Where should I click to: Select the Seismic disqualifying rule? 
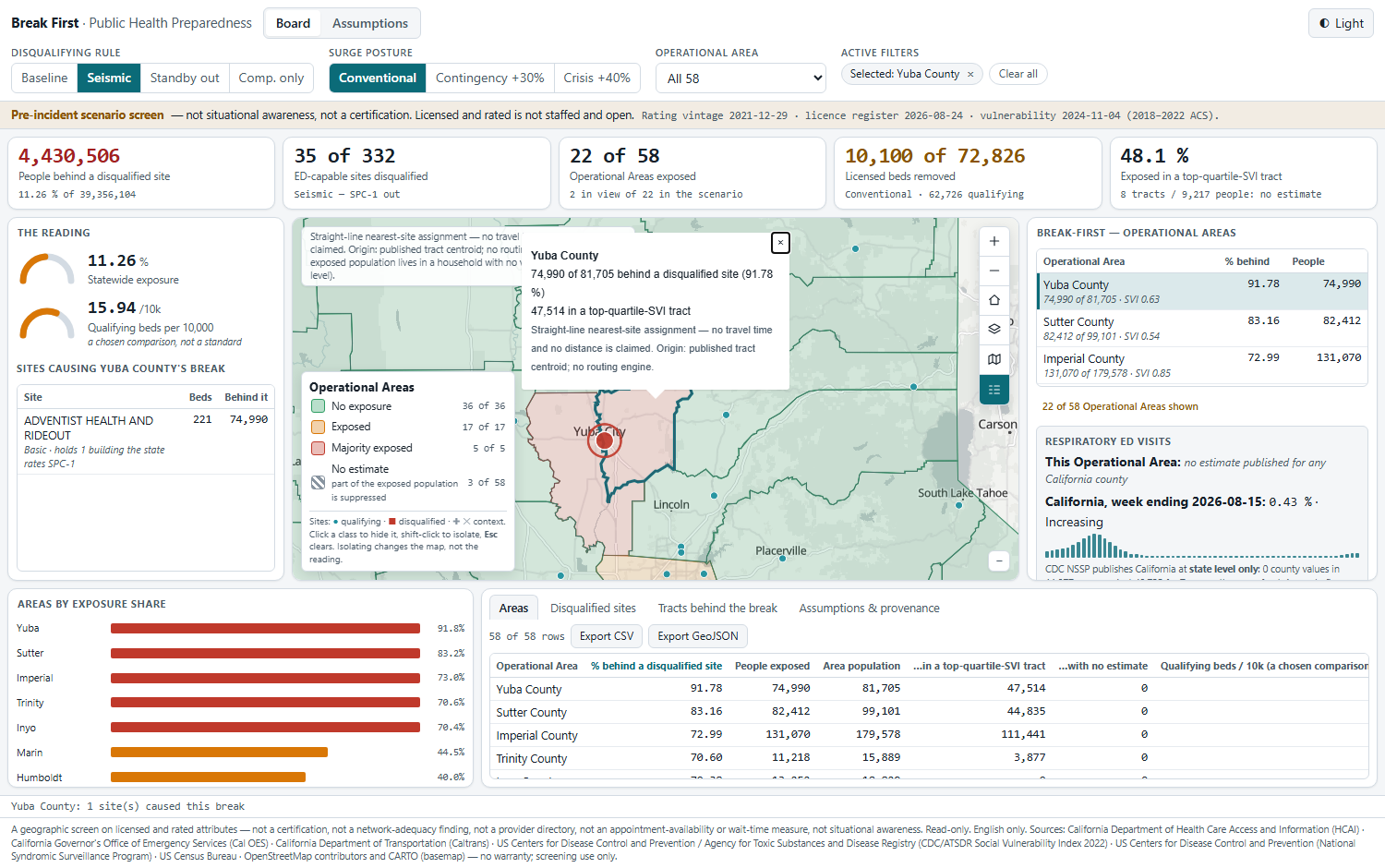point(109,78)
